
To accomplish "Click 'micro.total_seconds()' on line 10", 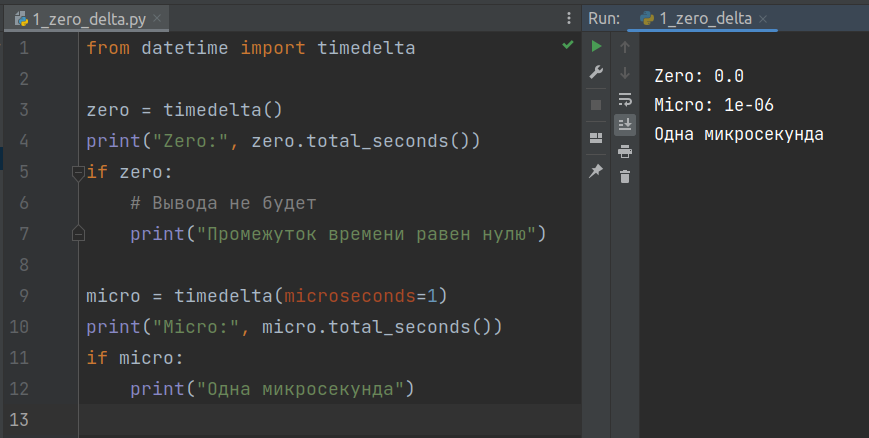I will click(382, 327).
